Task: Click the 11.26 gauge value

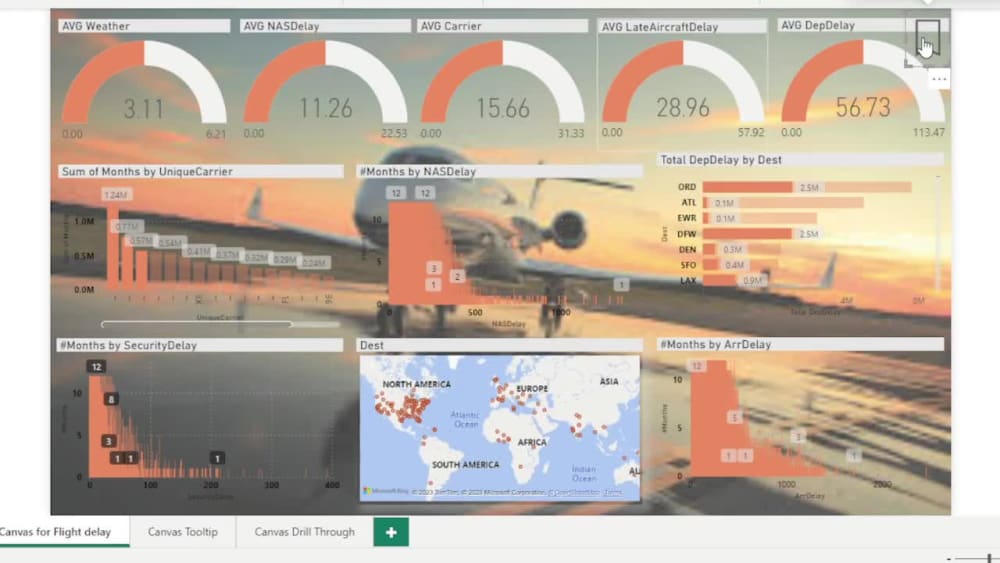Action: pos(325,108)
